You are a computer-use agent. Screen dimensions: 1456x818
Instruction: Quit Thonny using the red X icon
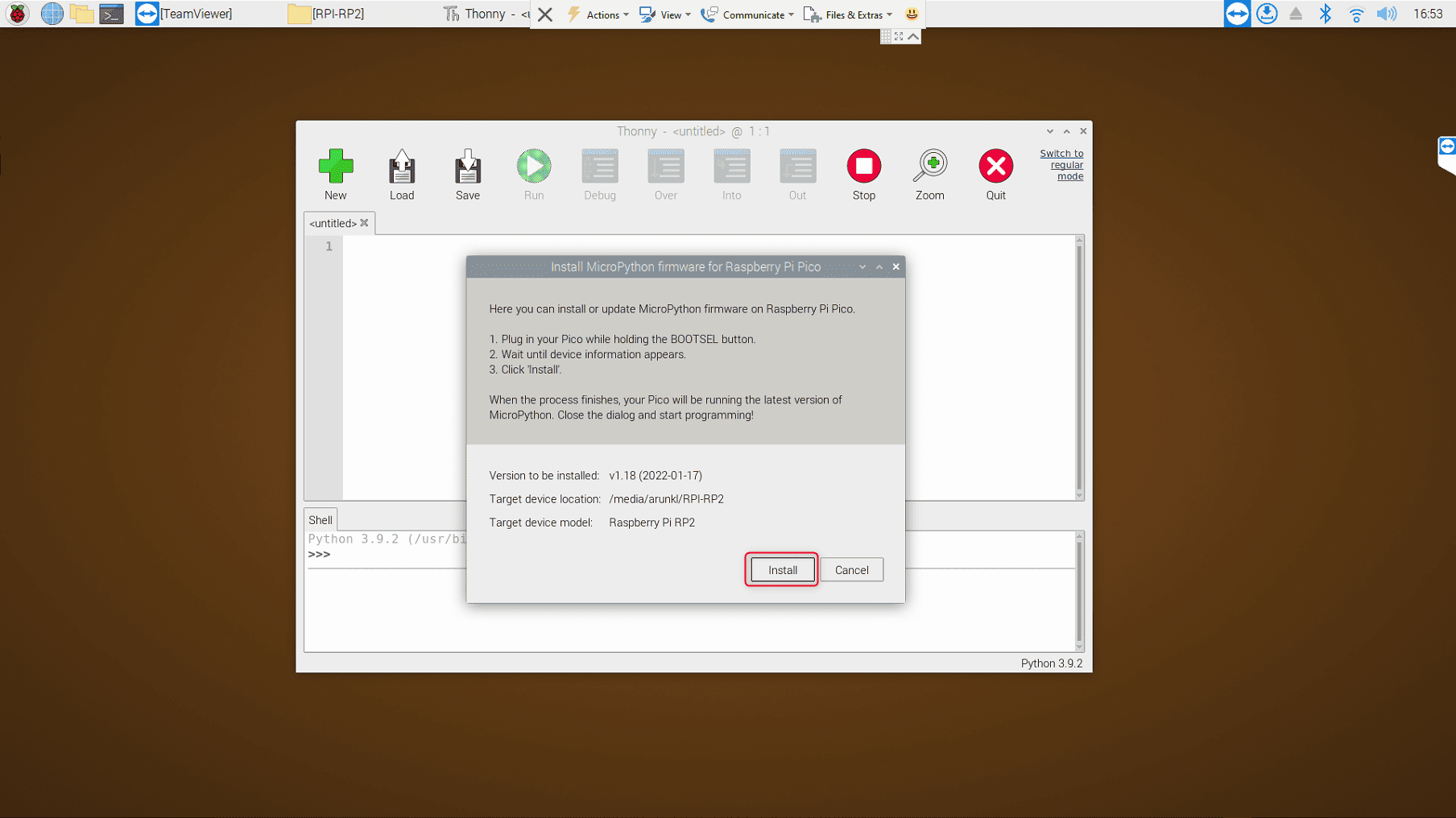pyautogui.click(x=996, y=167)
